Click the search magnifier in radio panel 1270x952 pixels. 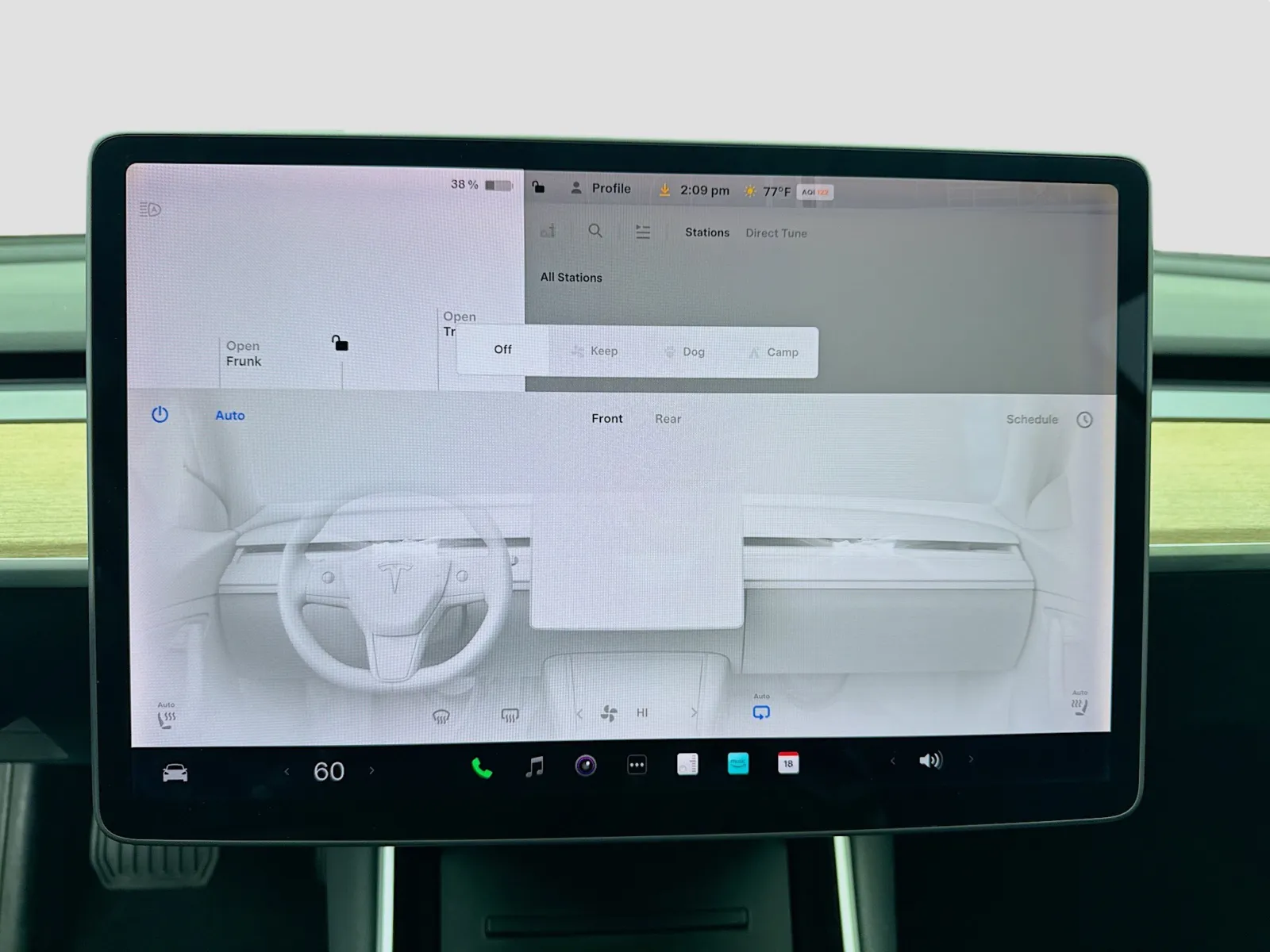pos(595,231)
